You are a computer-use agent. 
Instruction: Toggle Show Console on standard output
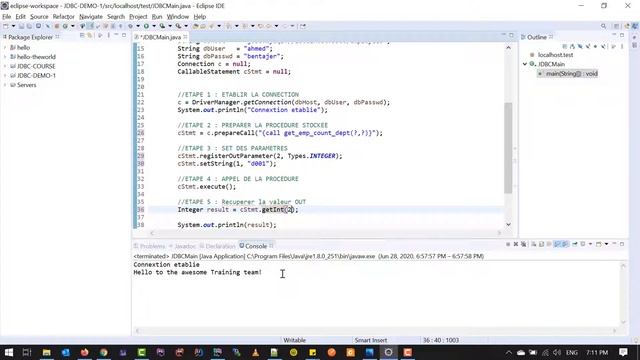[558, 244]
